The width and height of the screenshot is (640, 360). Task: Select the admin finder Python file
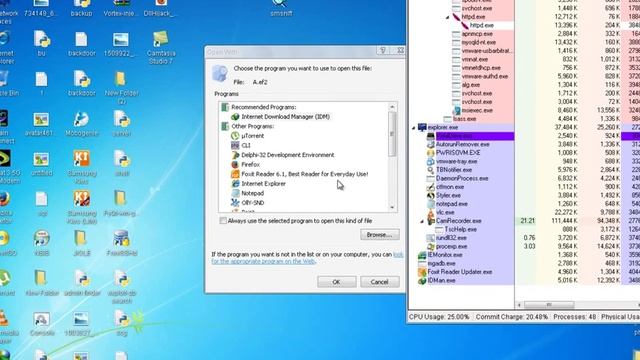(x=82, y=283)
